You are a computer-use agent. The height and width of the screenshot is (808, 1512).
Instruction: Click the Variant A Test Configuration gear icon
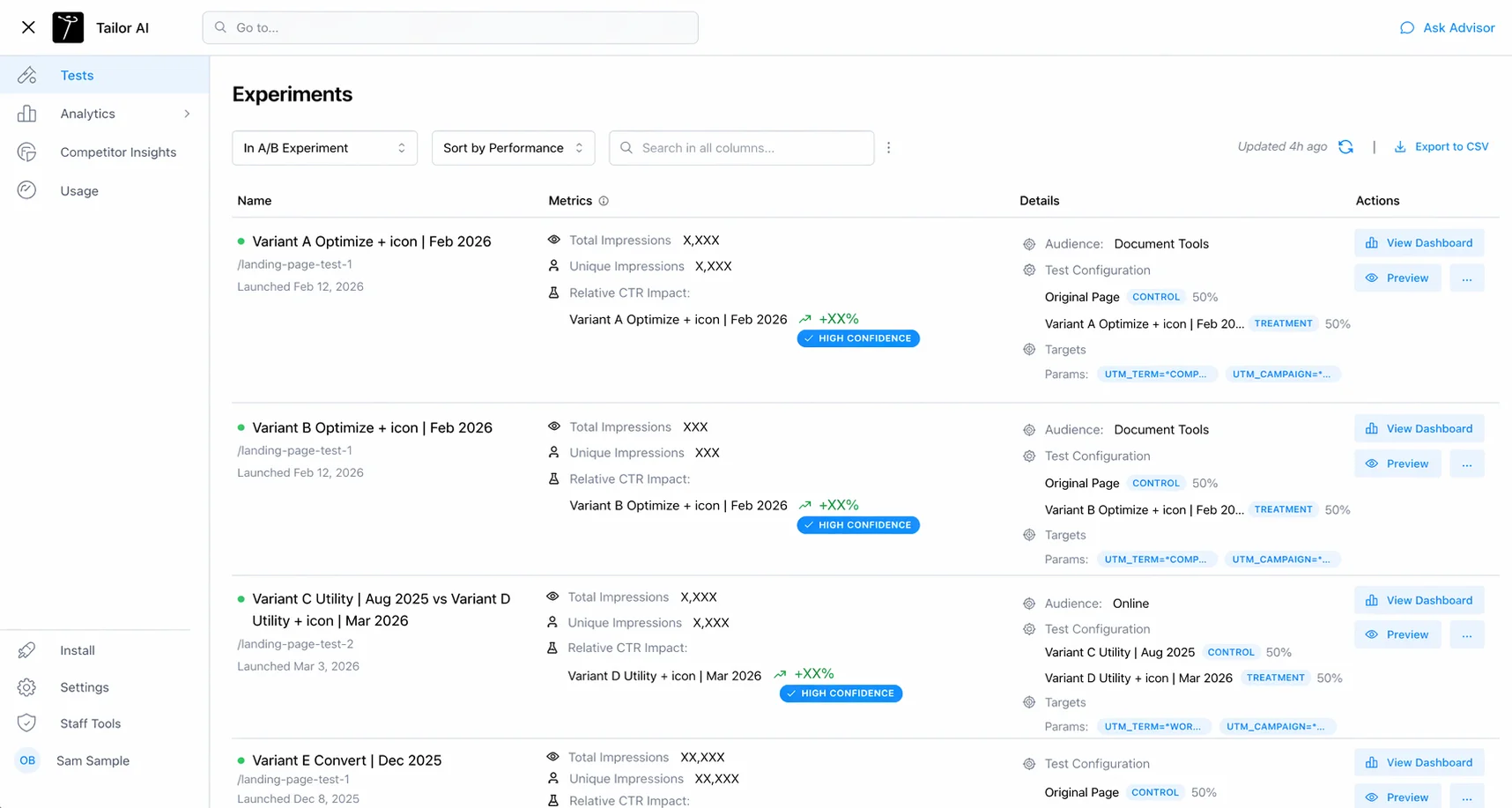[1029, 271]
